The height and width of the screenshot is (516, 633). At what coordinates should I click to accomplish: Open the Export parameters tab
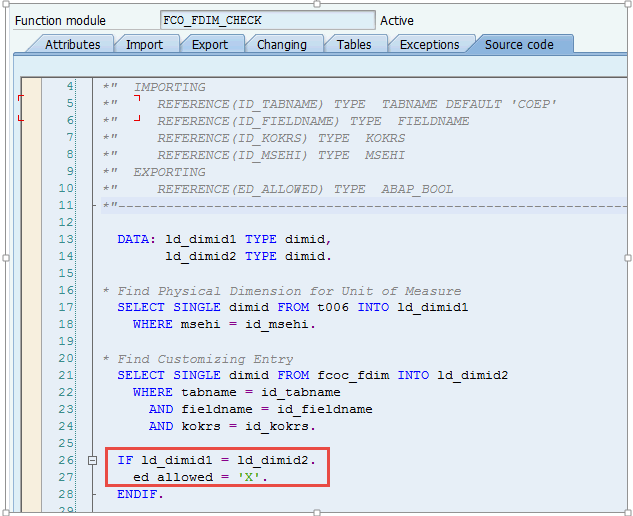[x=209, y=44]
